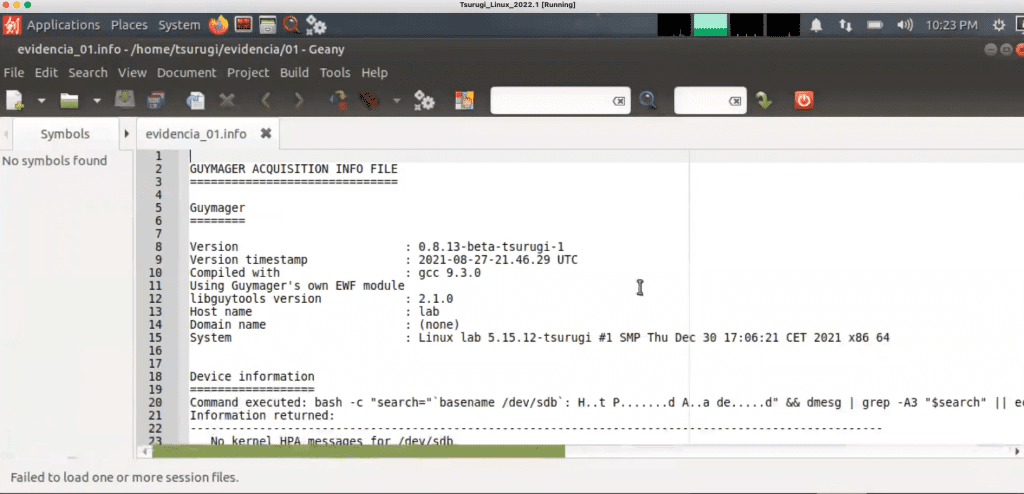The image size is (1024, 494).
Task: Click the red quit power icon
Action: [x=804, y=101]
